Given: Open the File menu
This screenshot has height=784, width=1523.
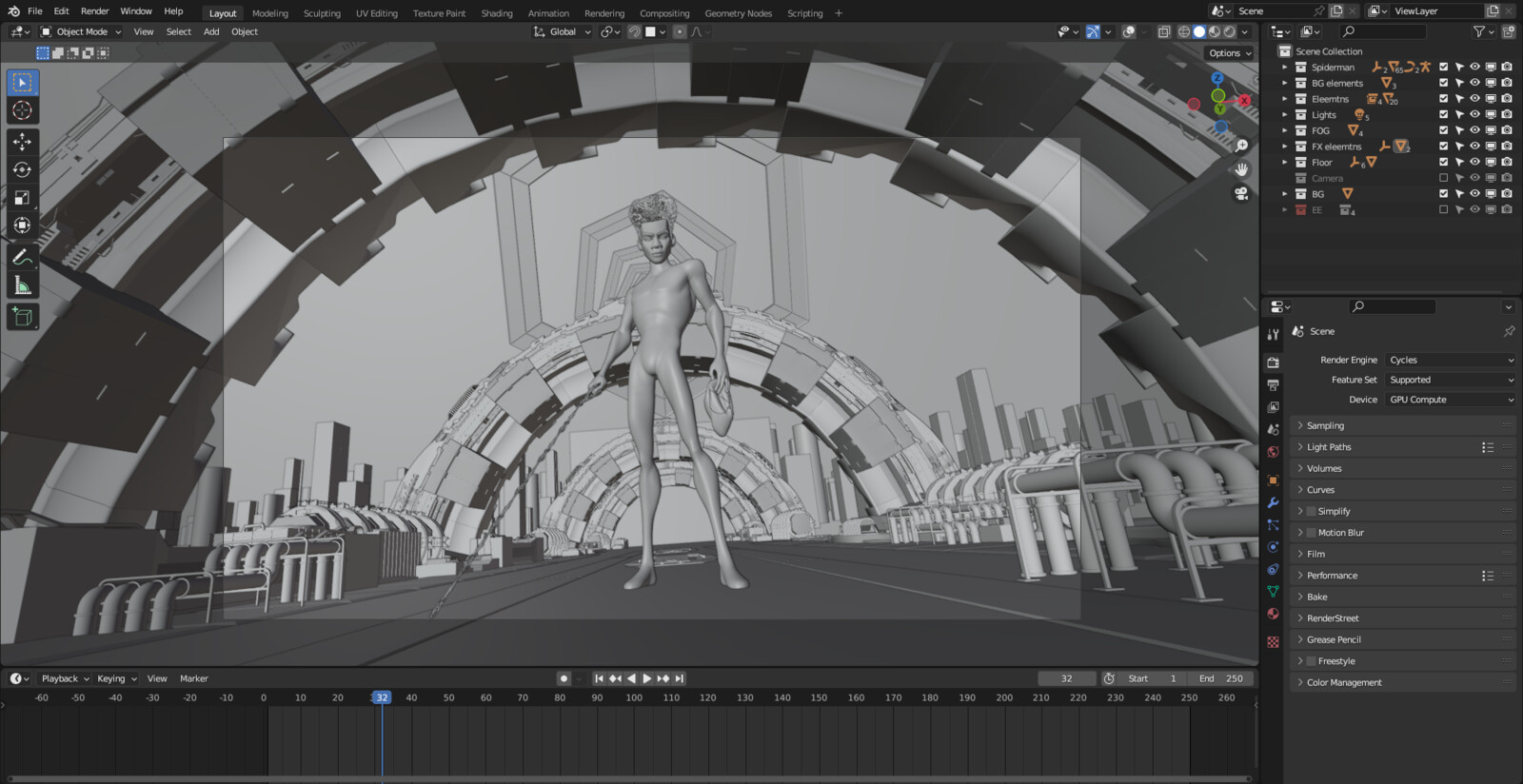Looking at the screenshot, I should [x=35, y=11].
